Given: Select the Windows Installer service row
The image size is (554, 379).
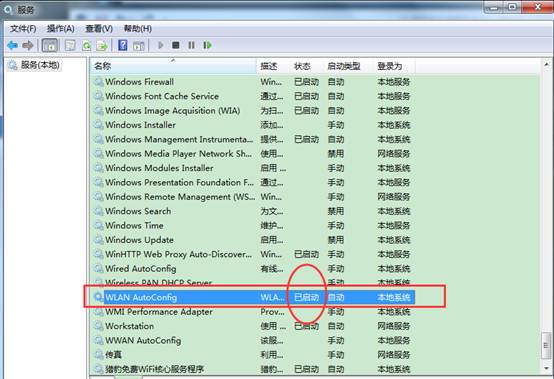Looking at the screenshot, I should click(254, 125).
